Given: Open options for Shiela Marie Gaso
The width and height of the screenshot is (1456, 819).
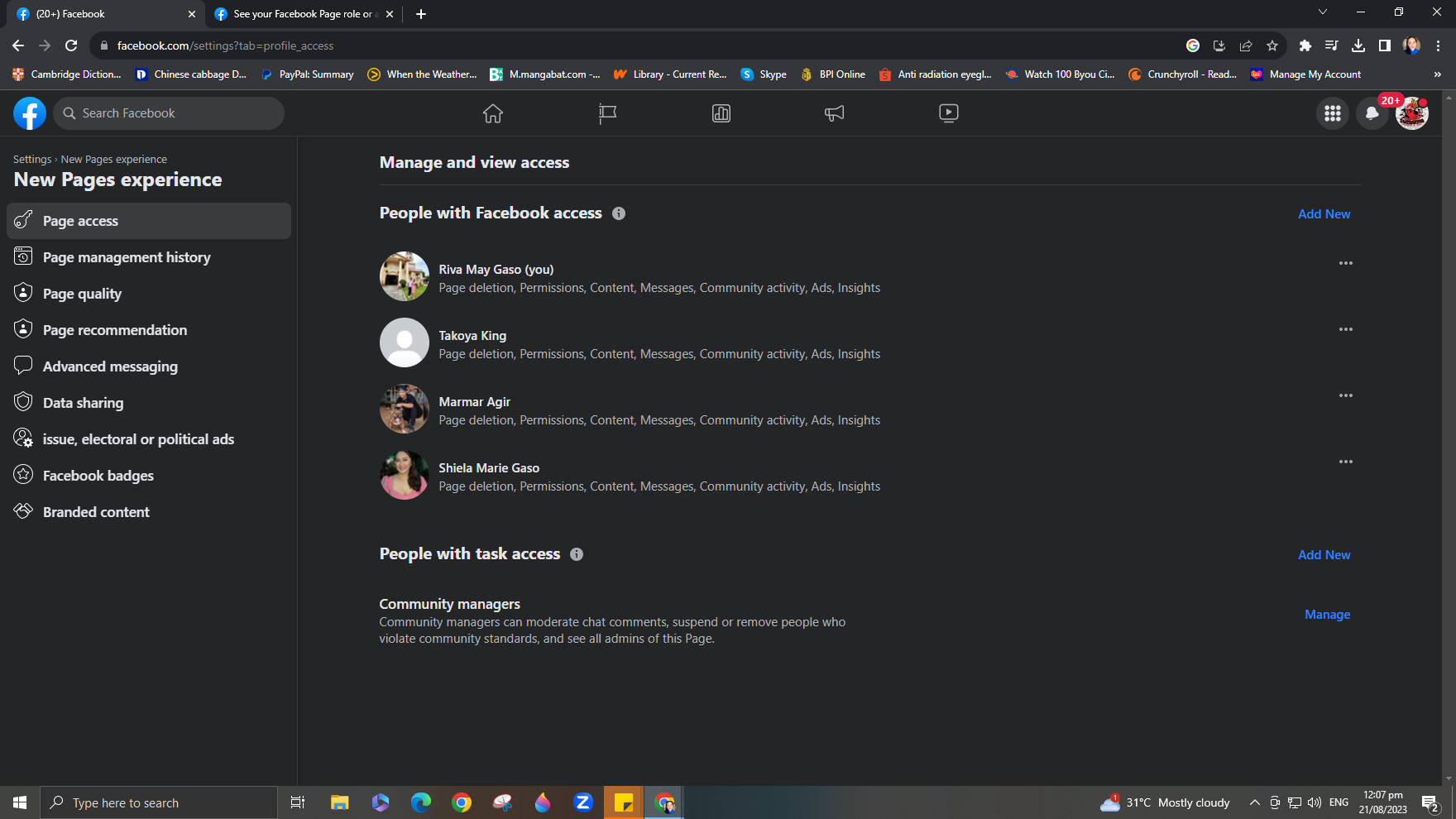Looking at the screenshot, I should [x=1346, y=462].
